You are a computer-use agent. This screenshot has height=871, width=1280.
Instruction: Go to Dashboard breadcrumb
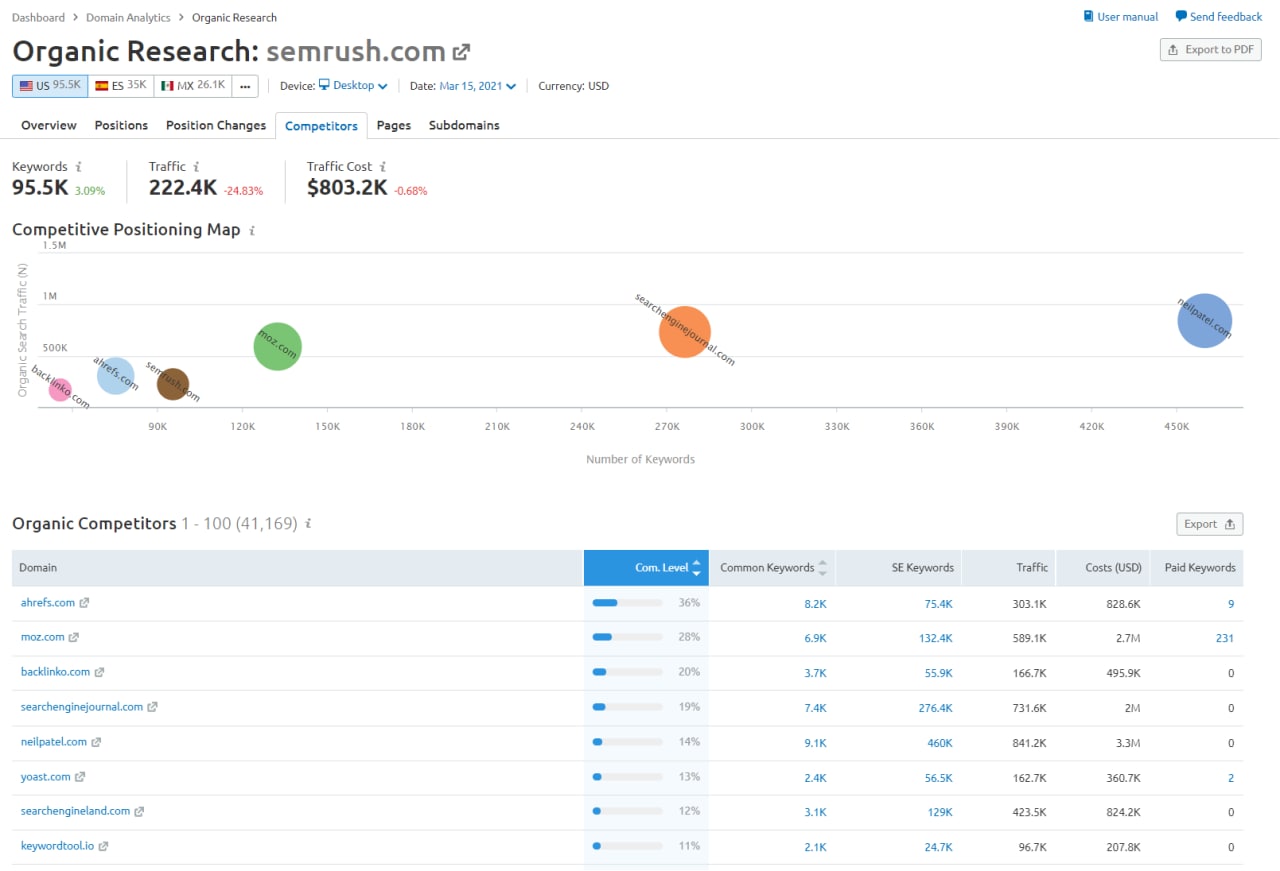38,17
